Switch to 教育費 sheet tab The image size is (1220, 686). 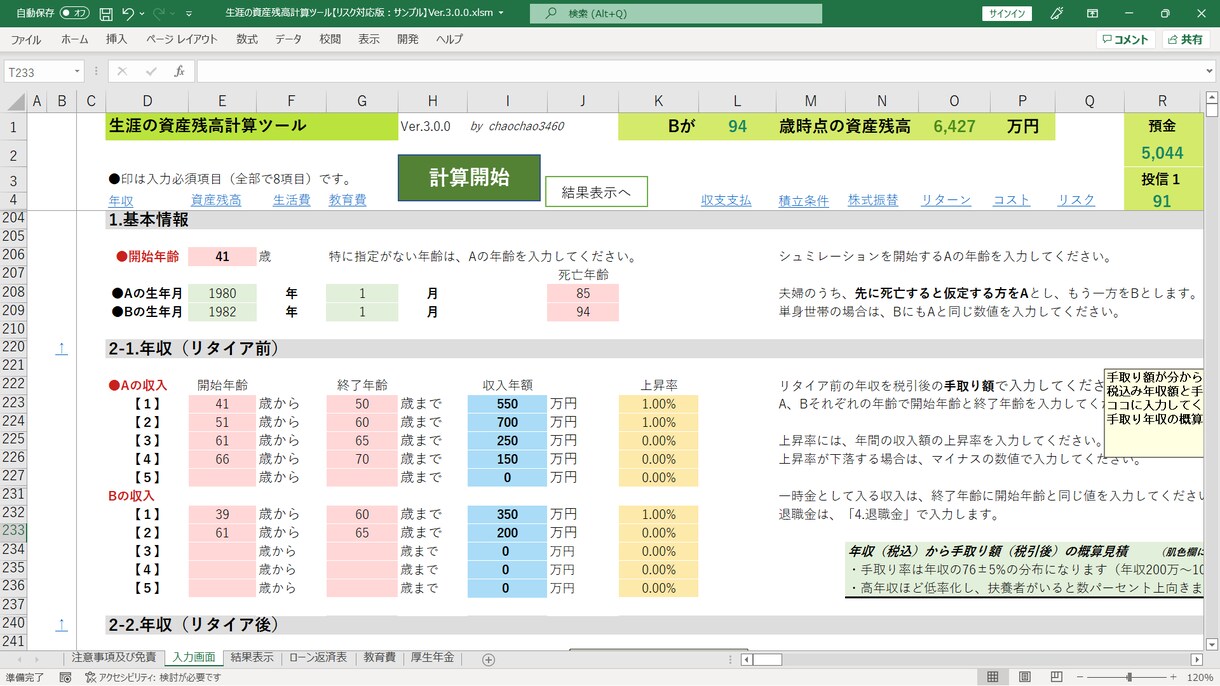pyautogui.click(x=379, y=658)
